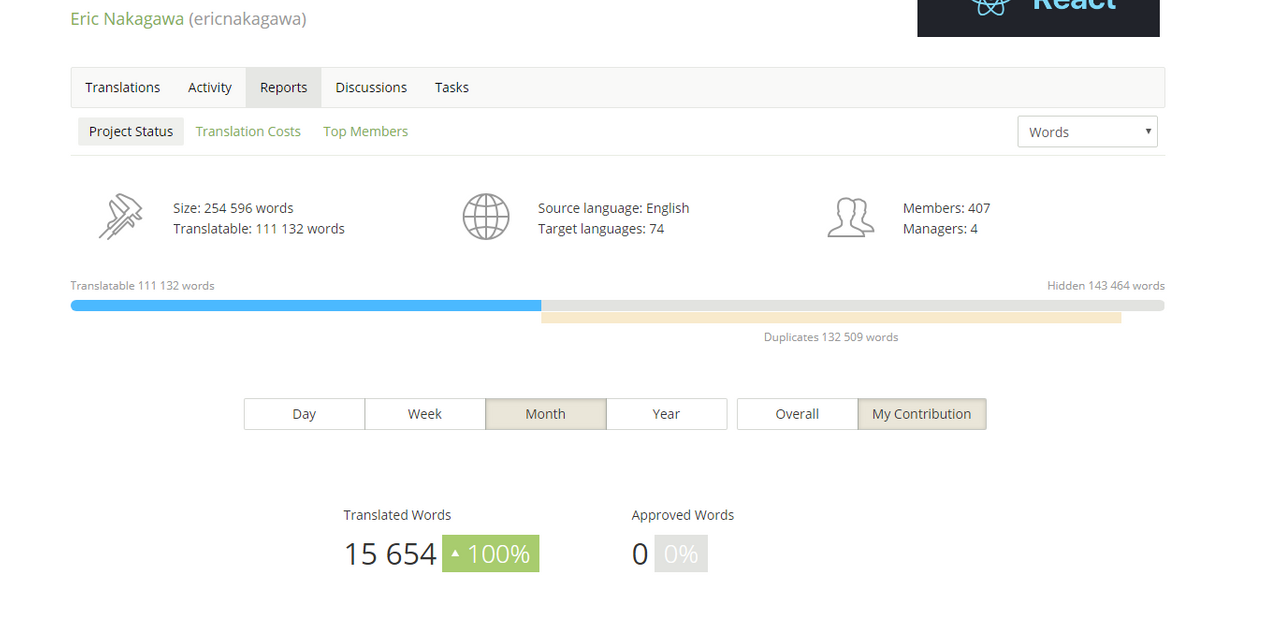Click 'Translatable: 111 132 words' stat line
The height and width of the screenshot is (617, 1280).
[259, 228]
